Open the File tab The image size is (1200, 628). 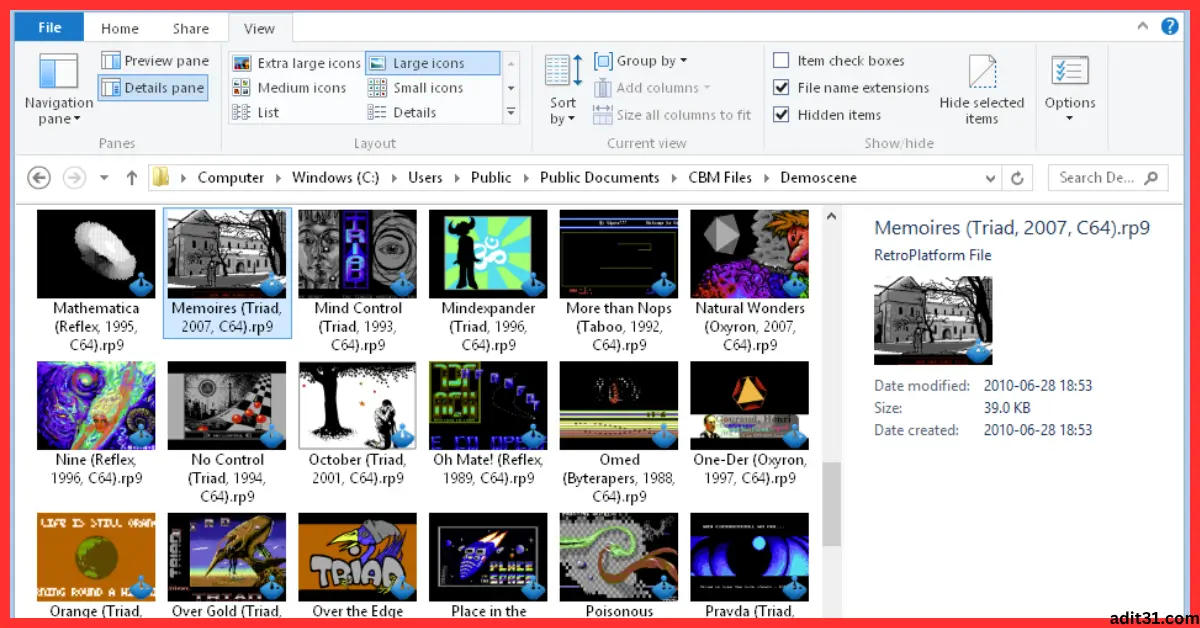(x=49, y=28)
